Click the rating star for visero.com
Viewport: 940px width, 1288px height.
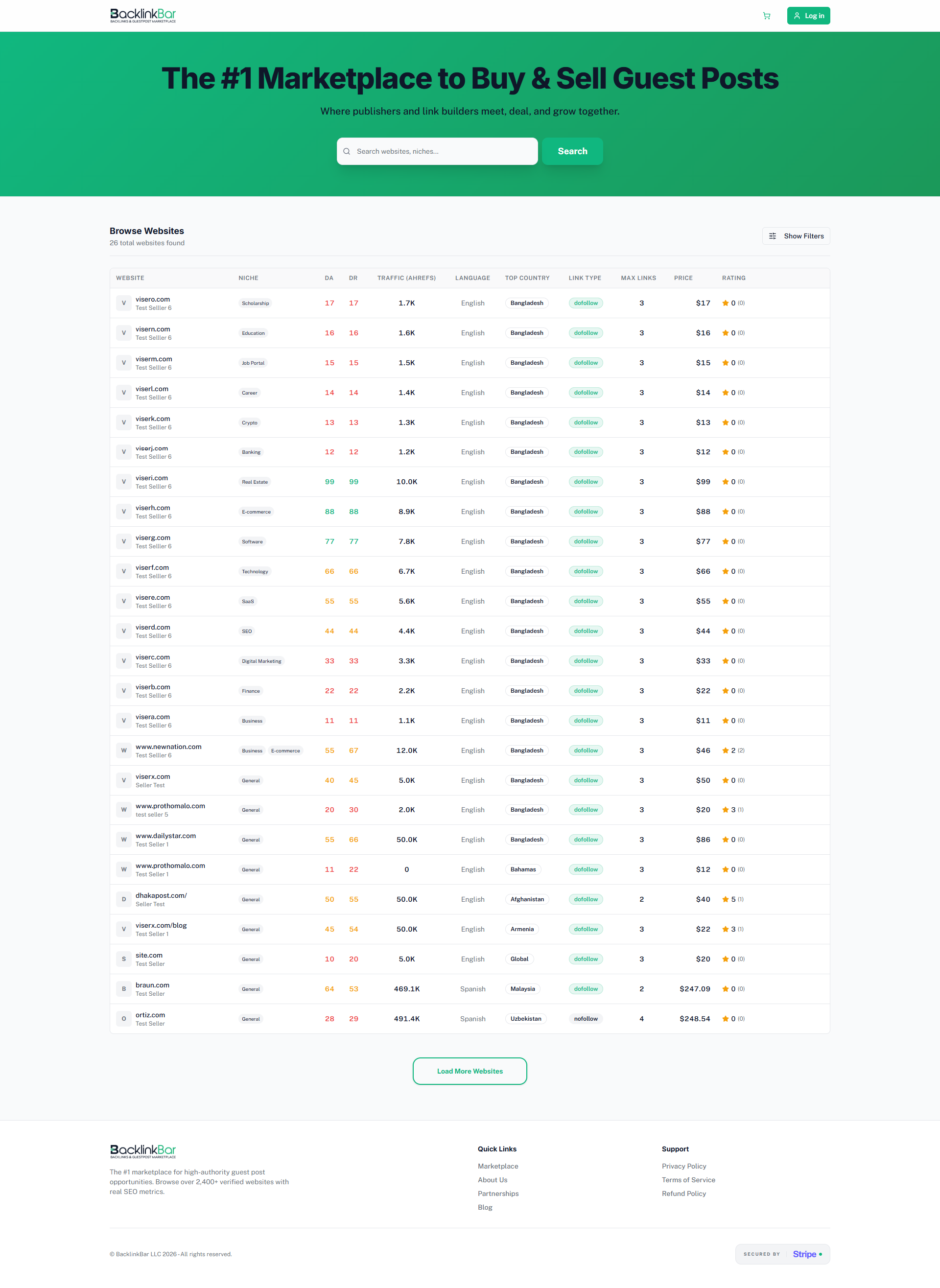pyautogui.click(x=726, y=303)
